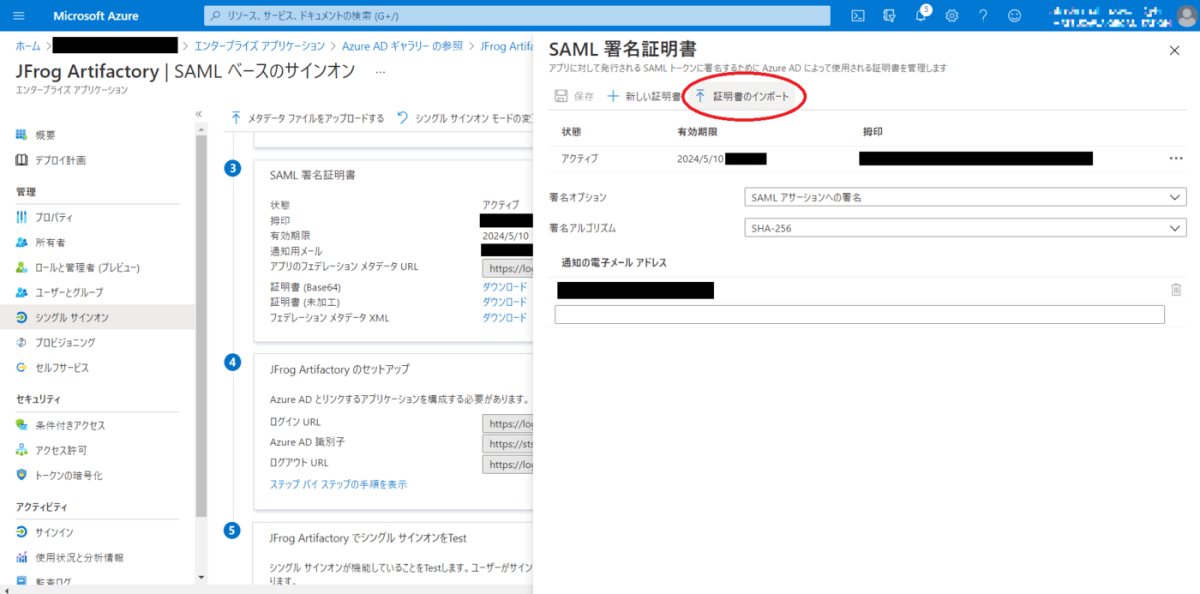The height and width of the screenshot is (594, 1200).
Task: Open the notifications bell
Action: tap(920, 16)
